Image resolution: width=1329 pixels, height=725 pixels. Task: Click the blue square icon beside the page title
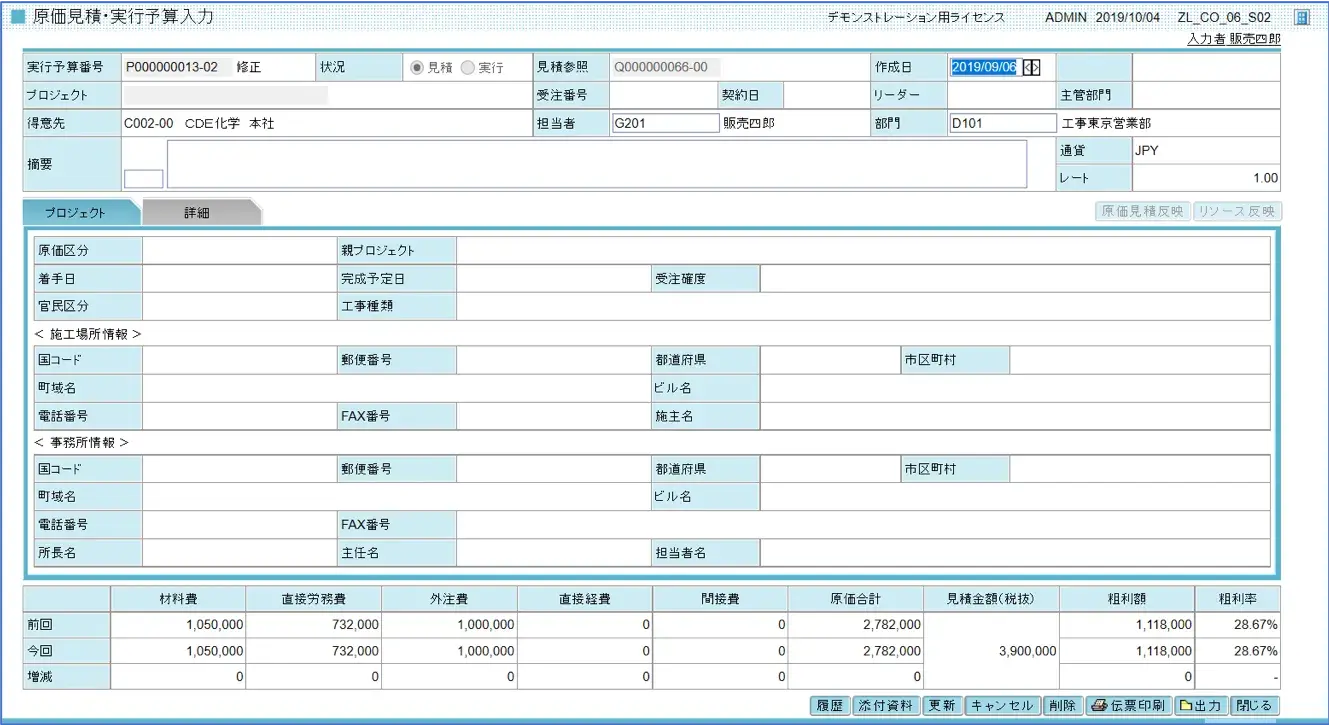17,17
